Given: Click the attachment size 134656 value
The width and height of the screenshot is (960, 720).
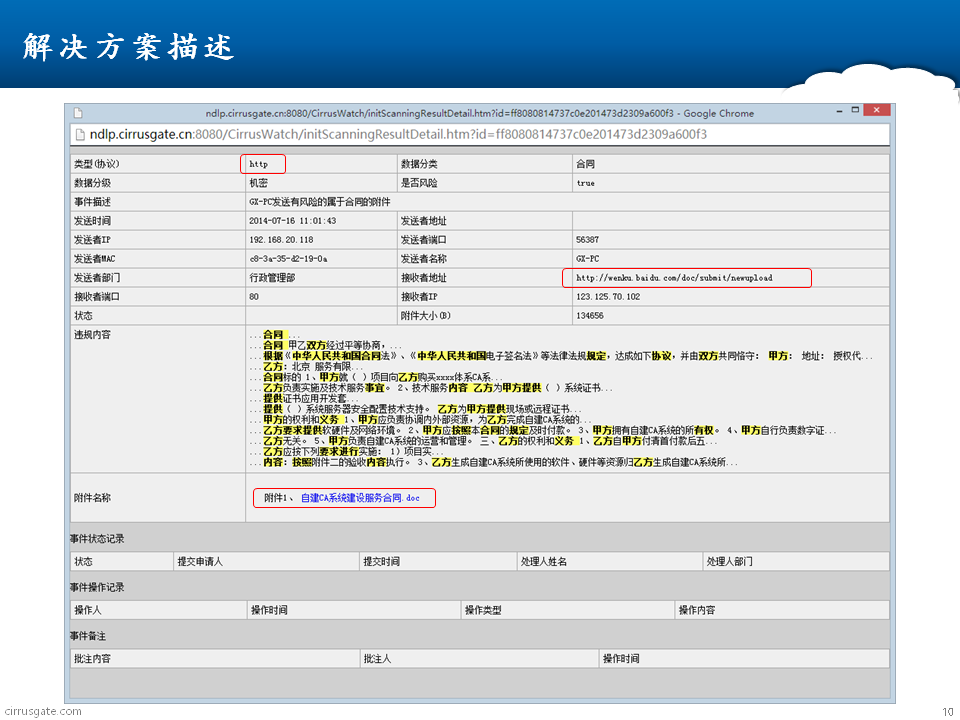Looking at the screenshot, I should [590, 315].
